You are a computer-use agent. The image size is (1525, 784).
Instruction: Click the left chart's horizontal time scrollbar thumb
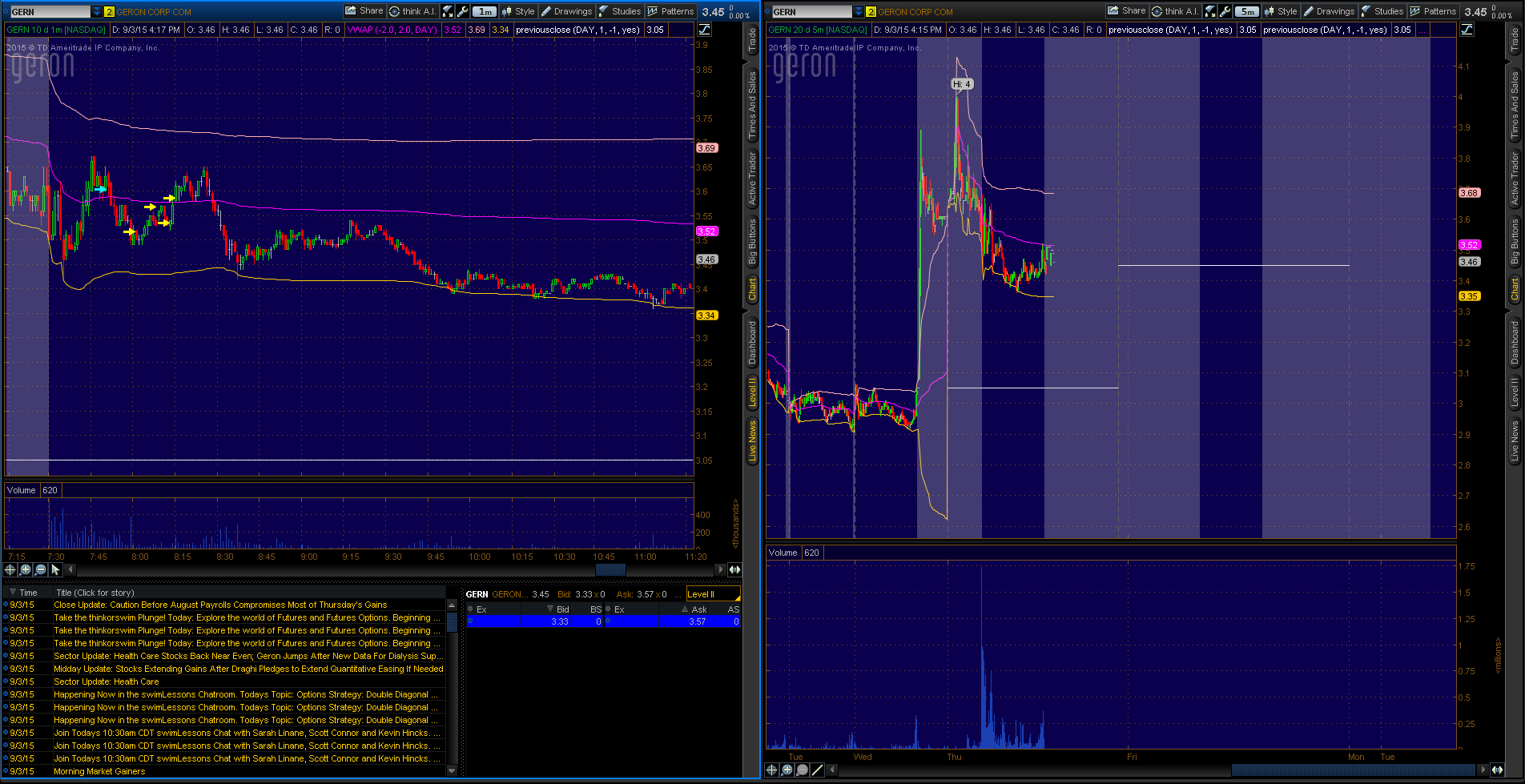pyautogui.click(x=610, y=569)
